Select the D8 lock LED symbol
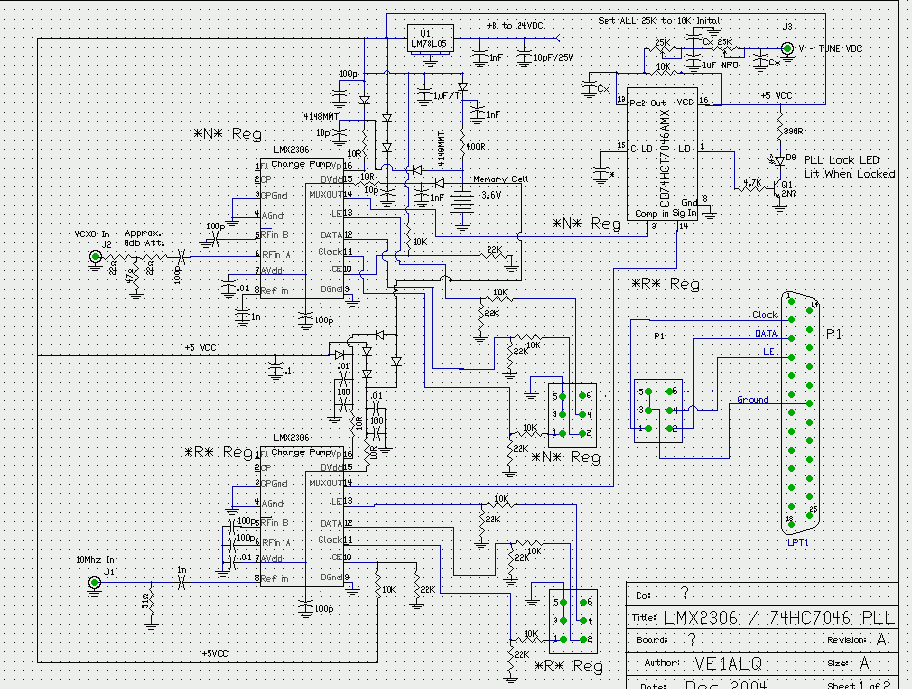Image resolution: width=912 pixels, height=689 pixels. pyautogui.click(x=779, y=161)
